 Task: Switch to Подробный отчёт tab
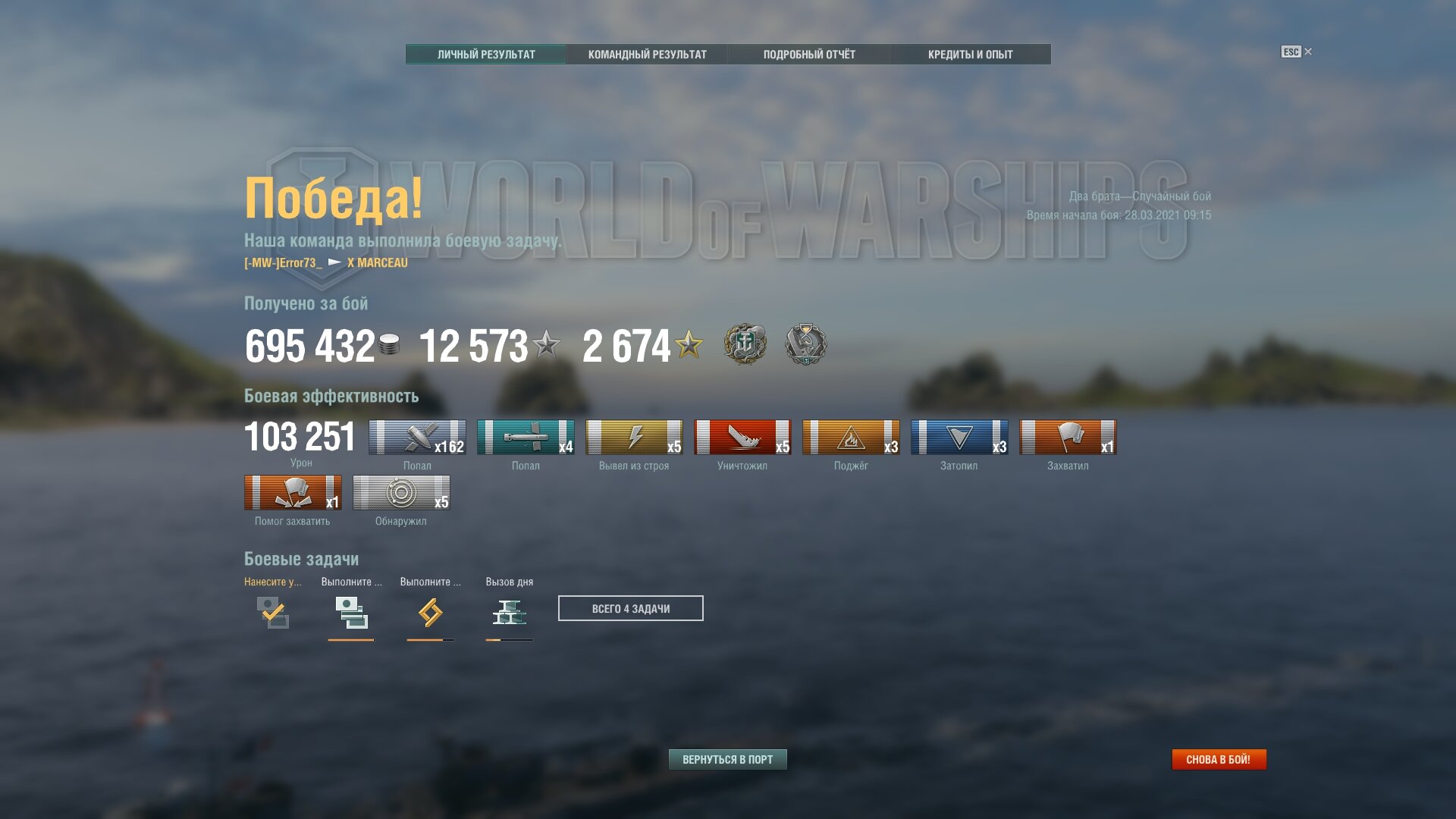[x=809, y=54]
